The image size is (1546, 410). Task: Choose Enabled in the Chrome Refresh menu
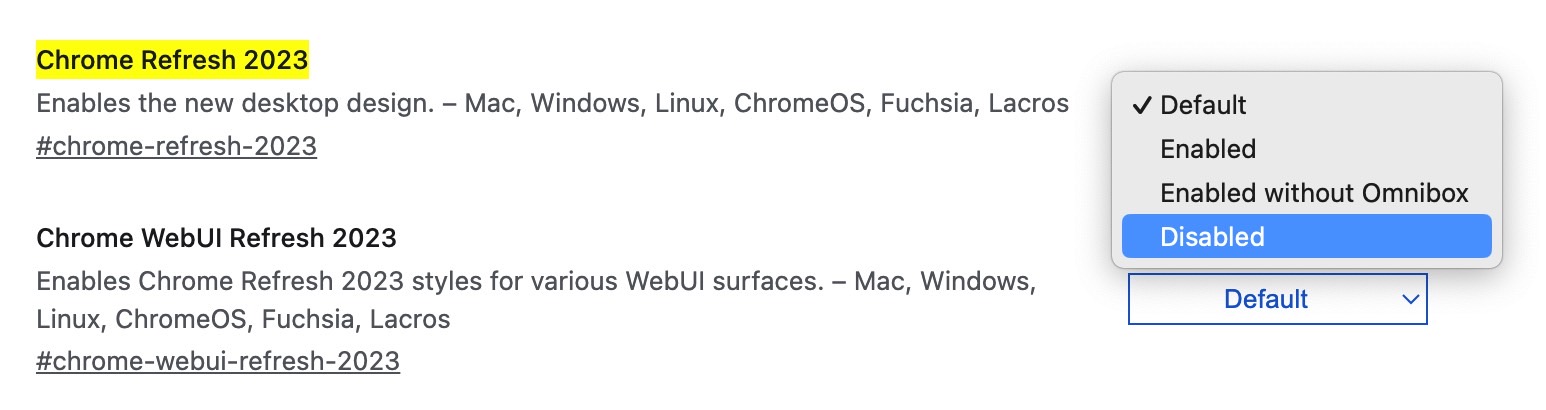(x=1306, y=149)
